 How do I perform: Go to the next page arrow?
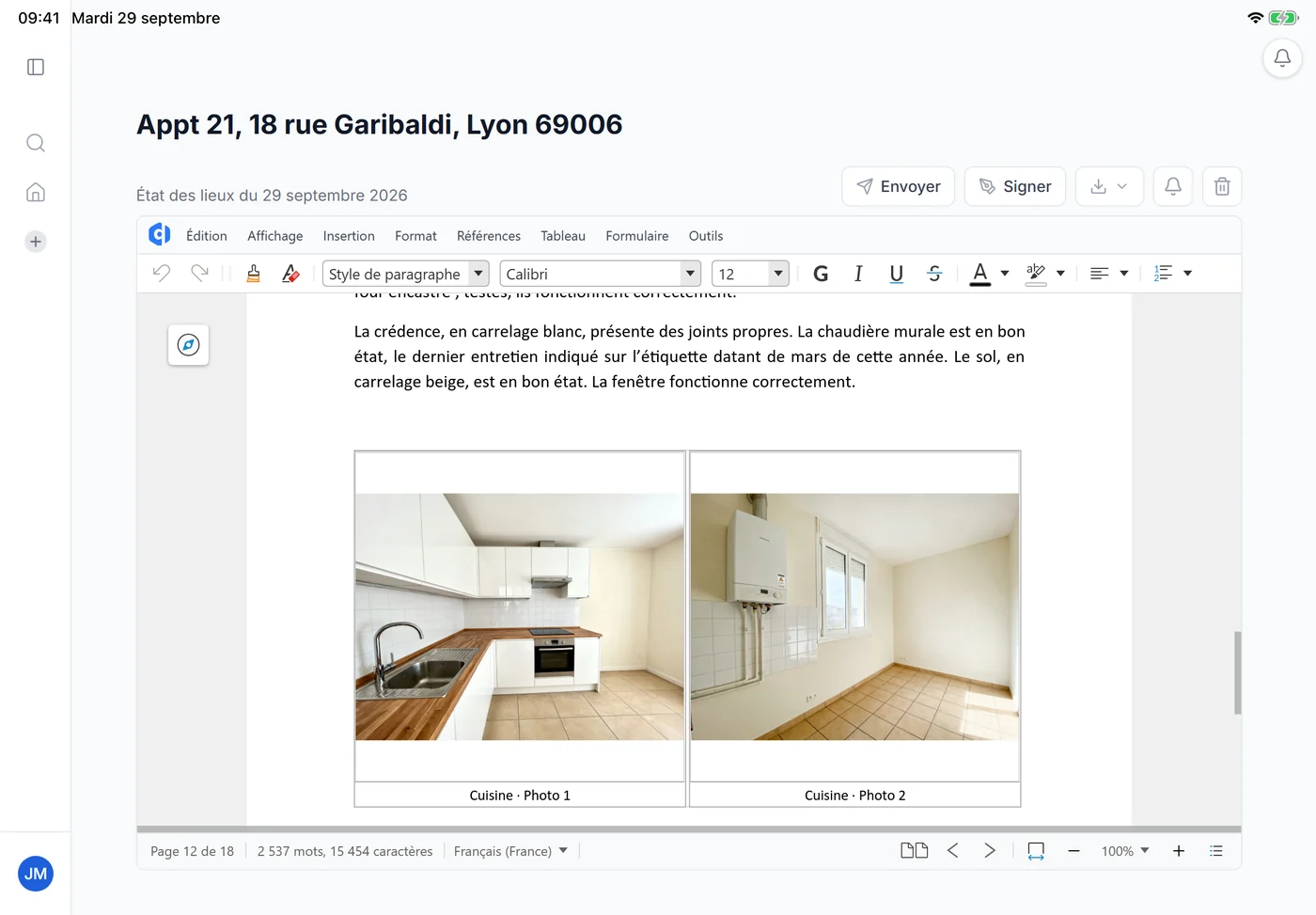[x=989, y=851]
